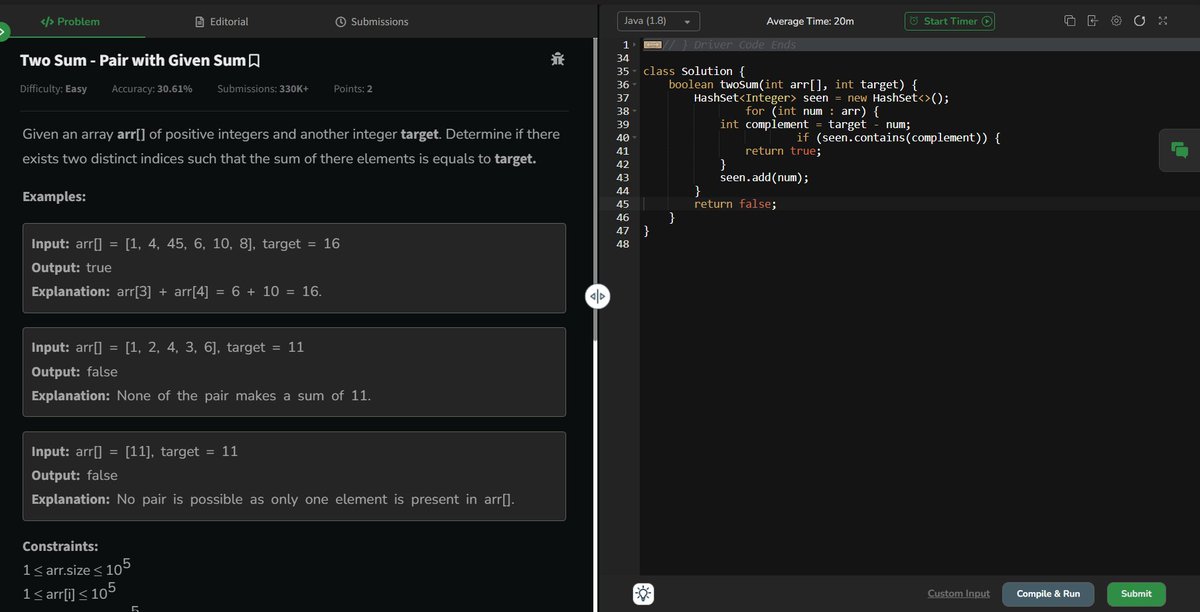Click the third example input arr[] = [11]
The width and height of the screenshot is (1200, 612).
[x=135, y=452]
